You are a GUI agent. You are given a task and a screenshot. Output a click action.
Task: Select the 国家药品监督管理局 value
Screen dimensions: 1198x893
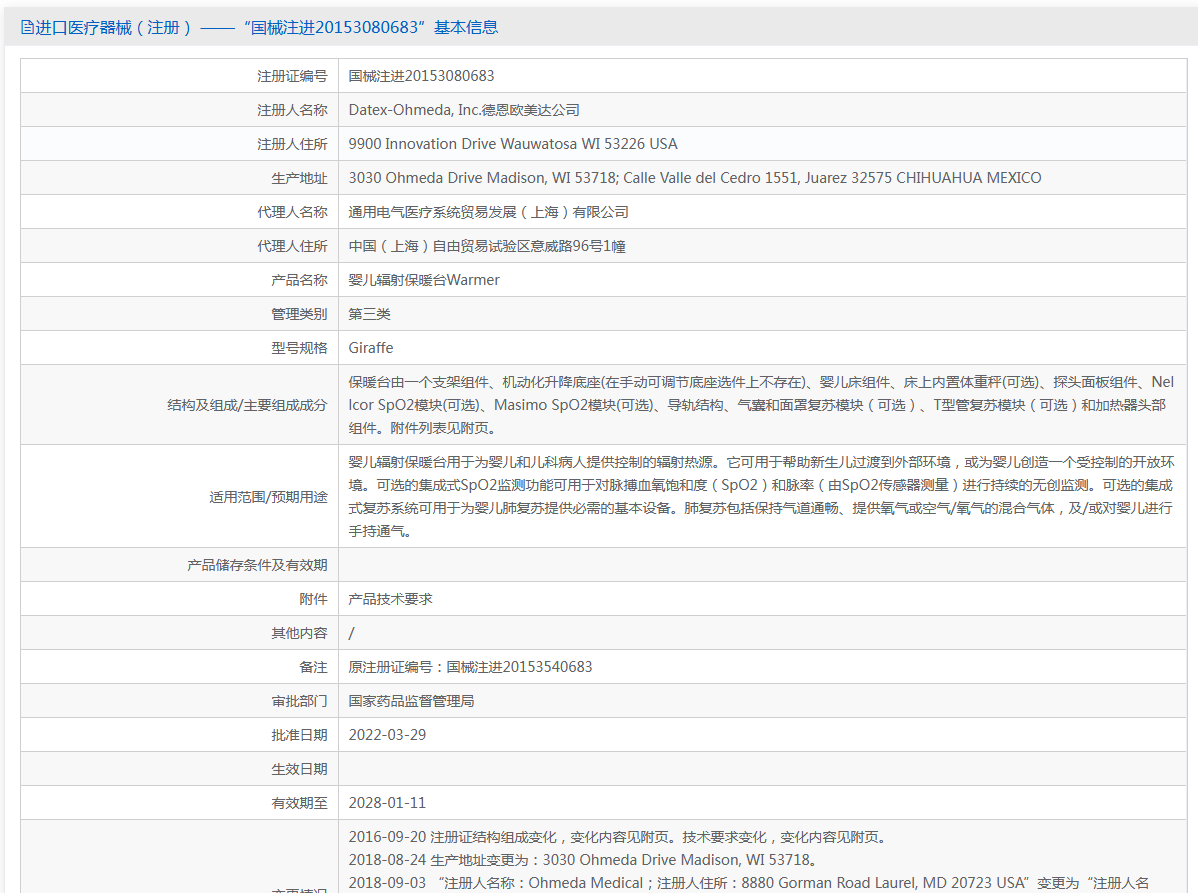(411, 701)
